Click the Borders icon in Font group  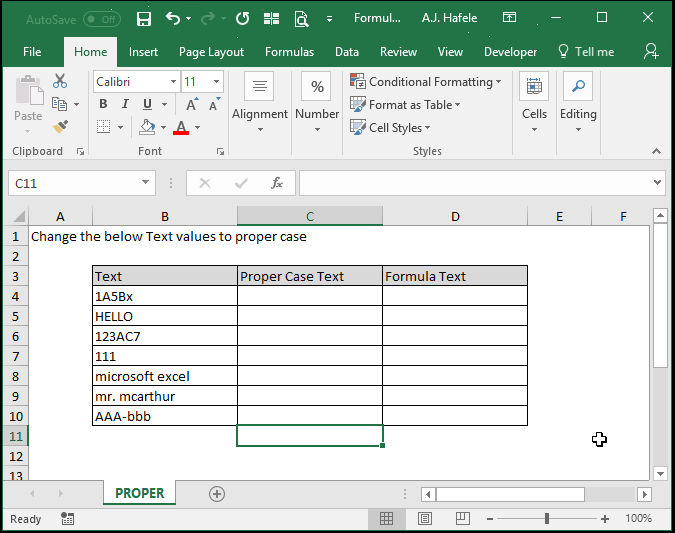103,127
